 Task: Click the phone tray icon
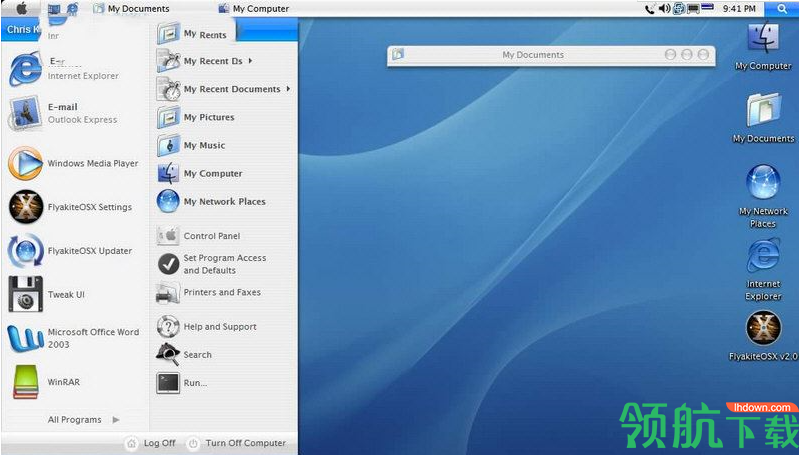(x=650, y=9)
